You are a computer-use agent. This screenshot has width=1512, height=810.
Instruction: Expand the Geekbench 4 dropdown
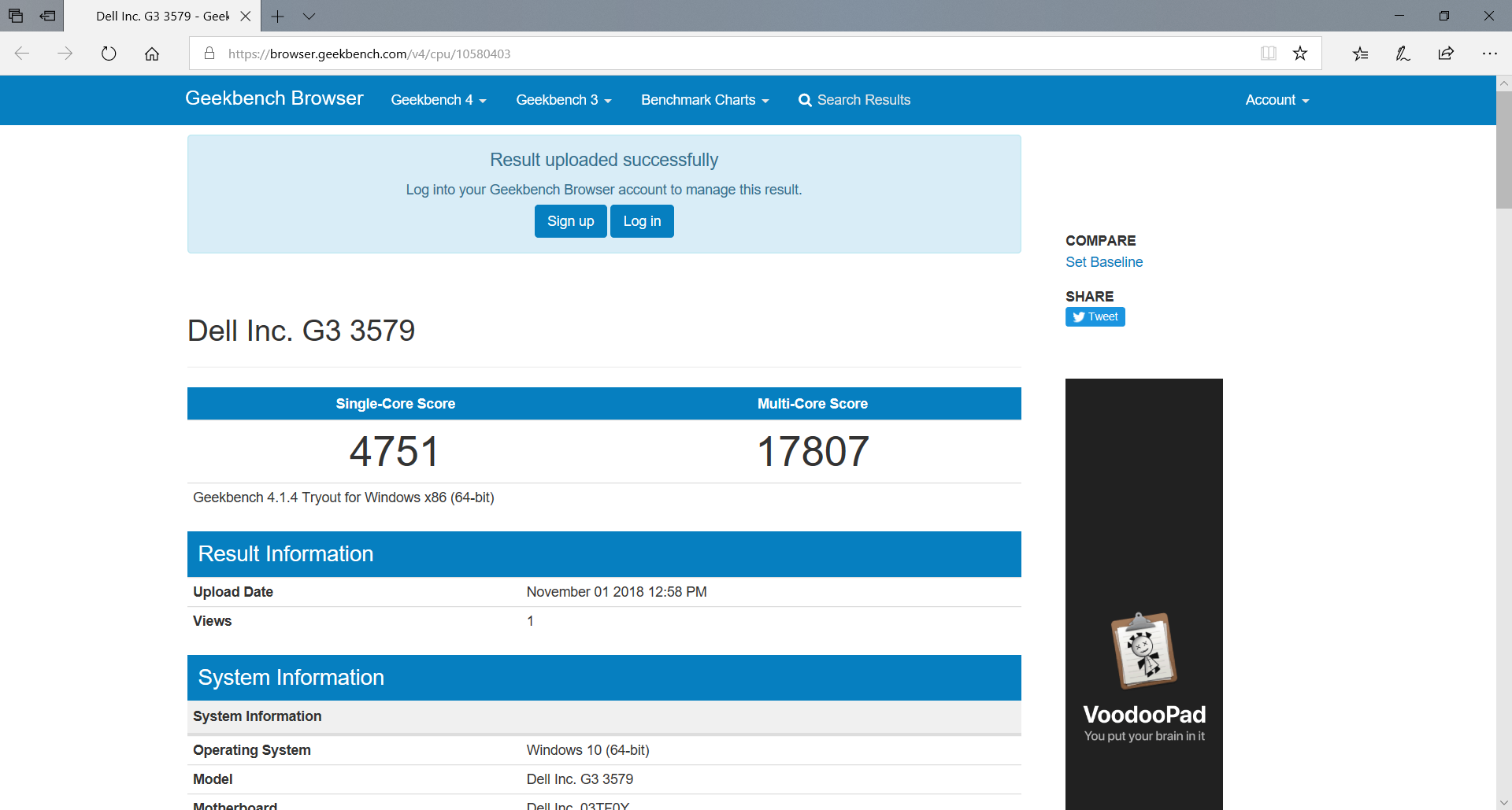click(x=439, y=100)
